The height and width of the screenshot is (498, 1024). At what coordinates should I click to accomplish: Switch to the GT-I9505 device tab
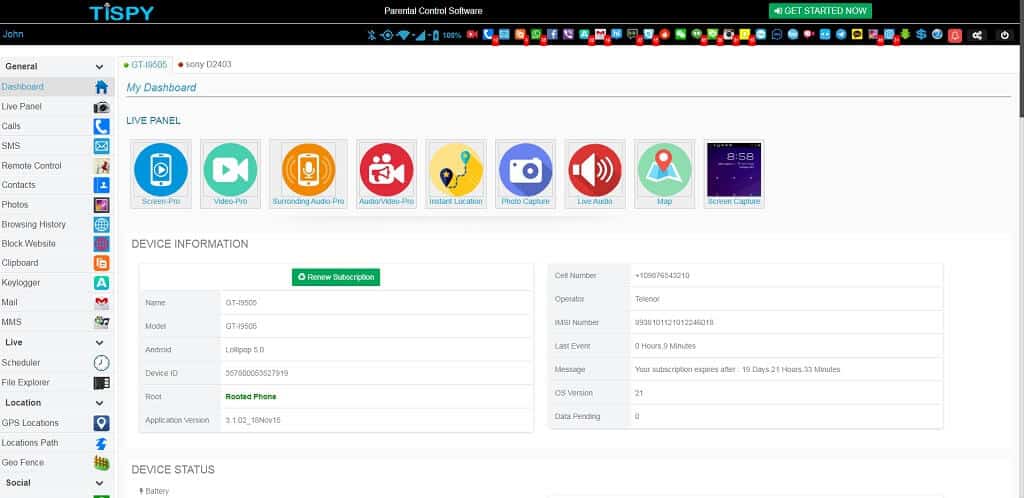[145, 65]
